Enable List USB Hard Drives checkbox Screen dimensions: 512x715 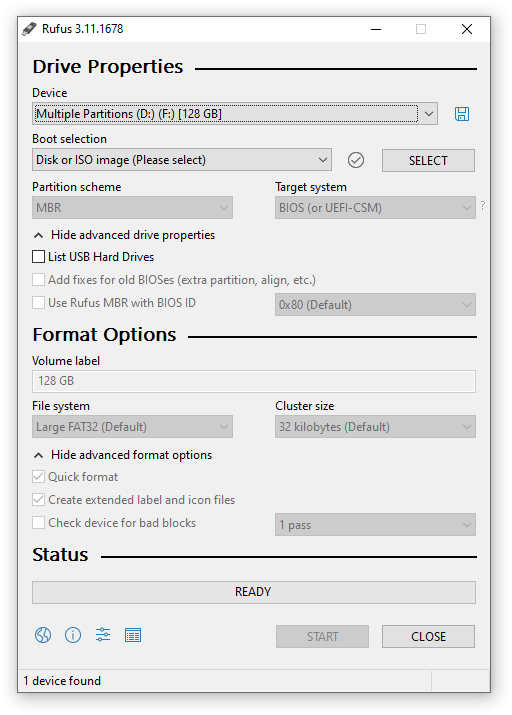[39, 257]
